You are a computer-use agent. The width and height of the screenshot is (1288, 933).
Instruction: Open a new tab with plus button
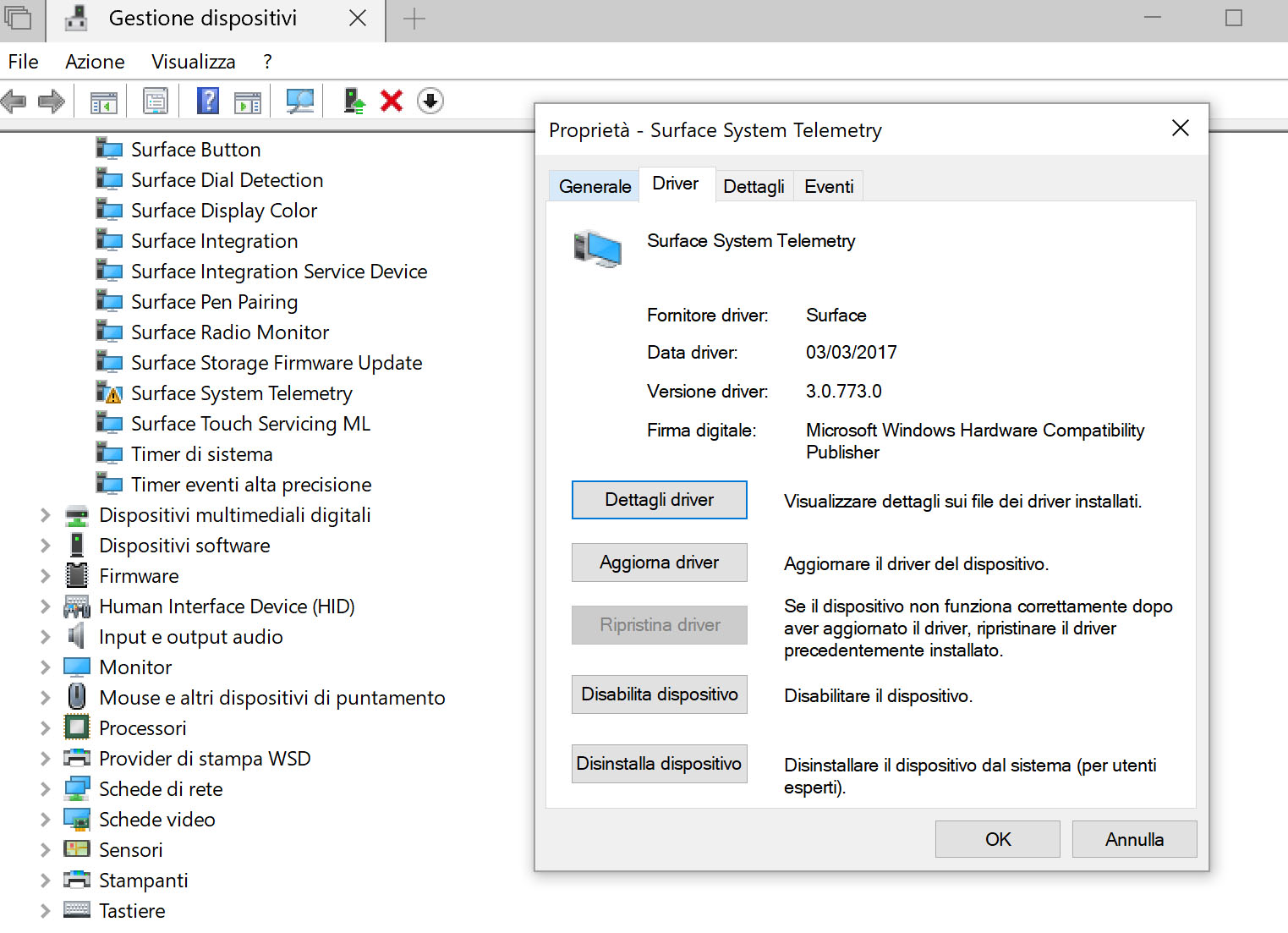(x=414, y=19)
